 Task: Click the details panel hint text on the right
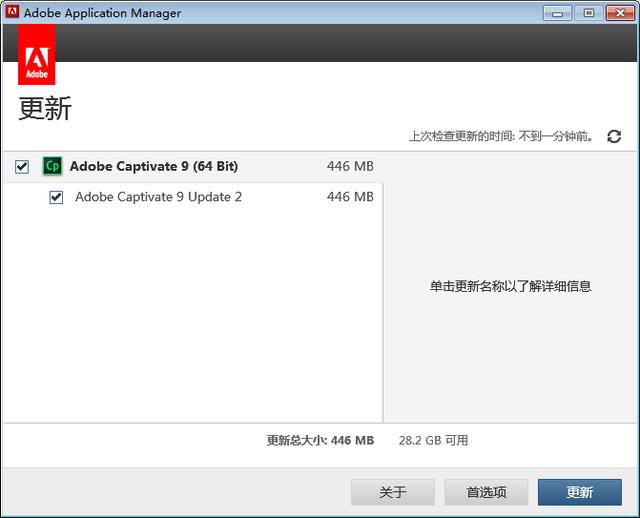pos(510,286)
